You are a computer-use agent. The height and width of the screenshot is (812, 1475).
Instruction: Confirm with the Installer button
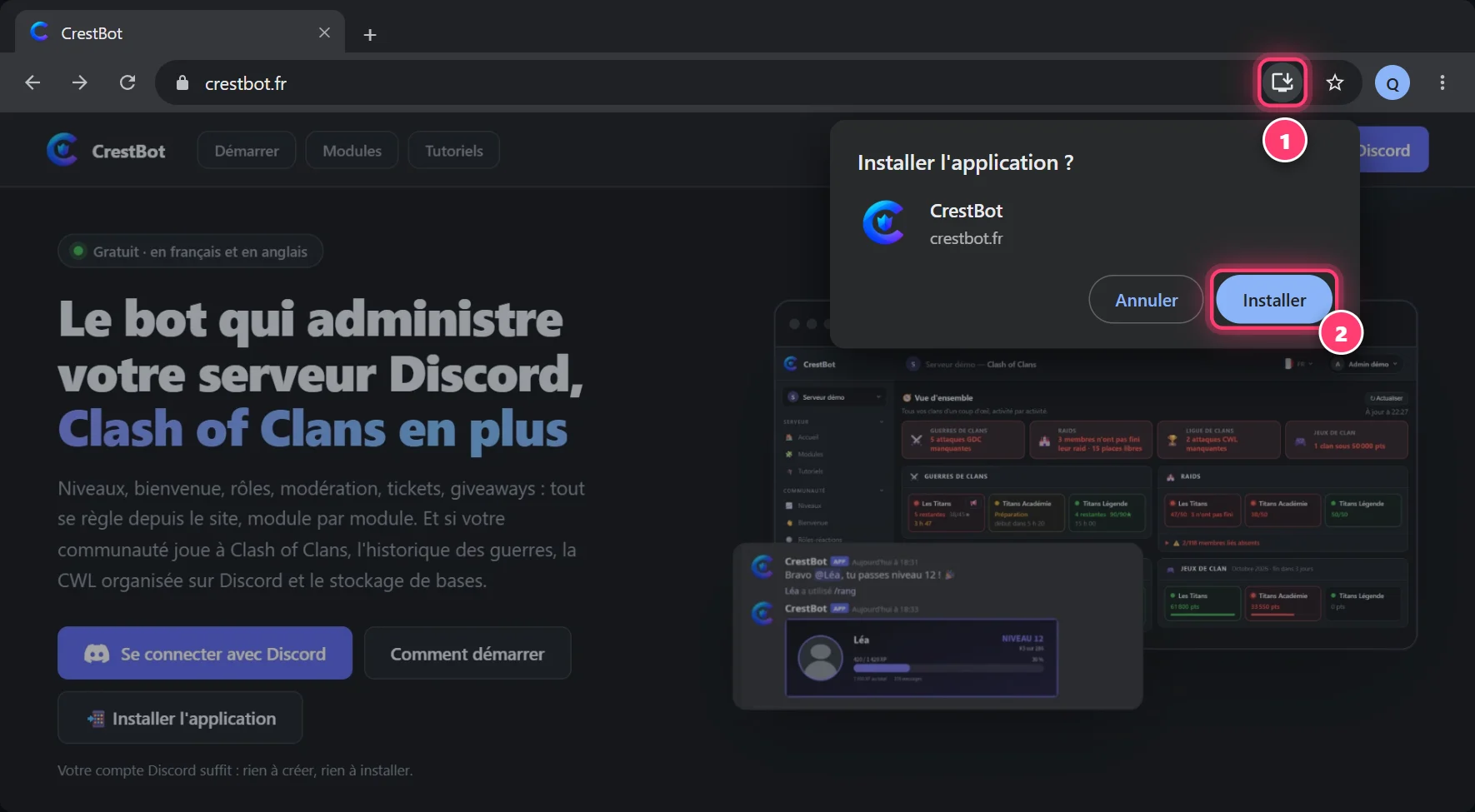click(1273, 300)
